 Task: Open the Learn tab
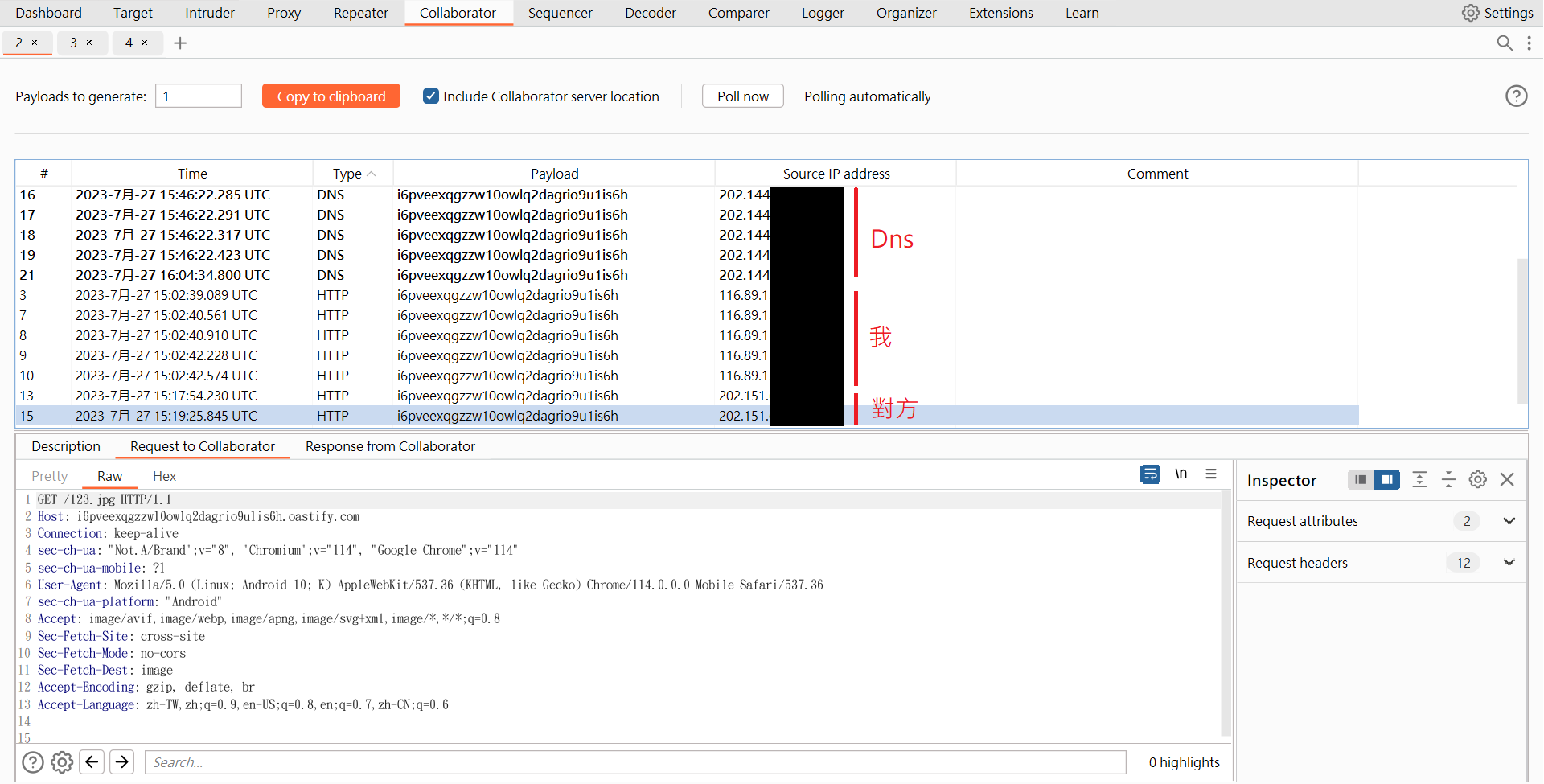pyautogui.click(x=1082, y=13)
